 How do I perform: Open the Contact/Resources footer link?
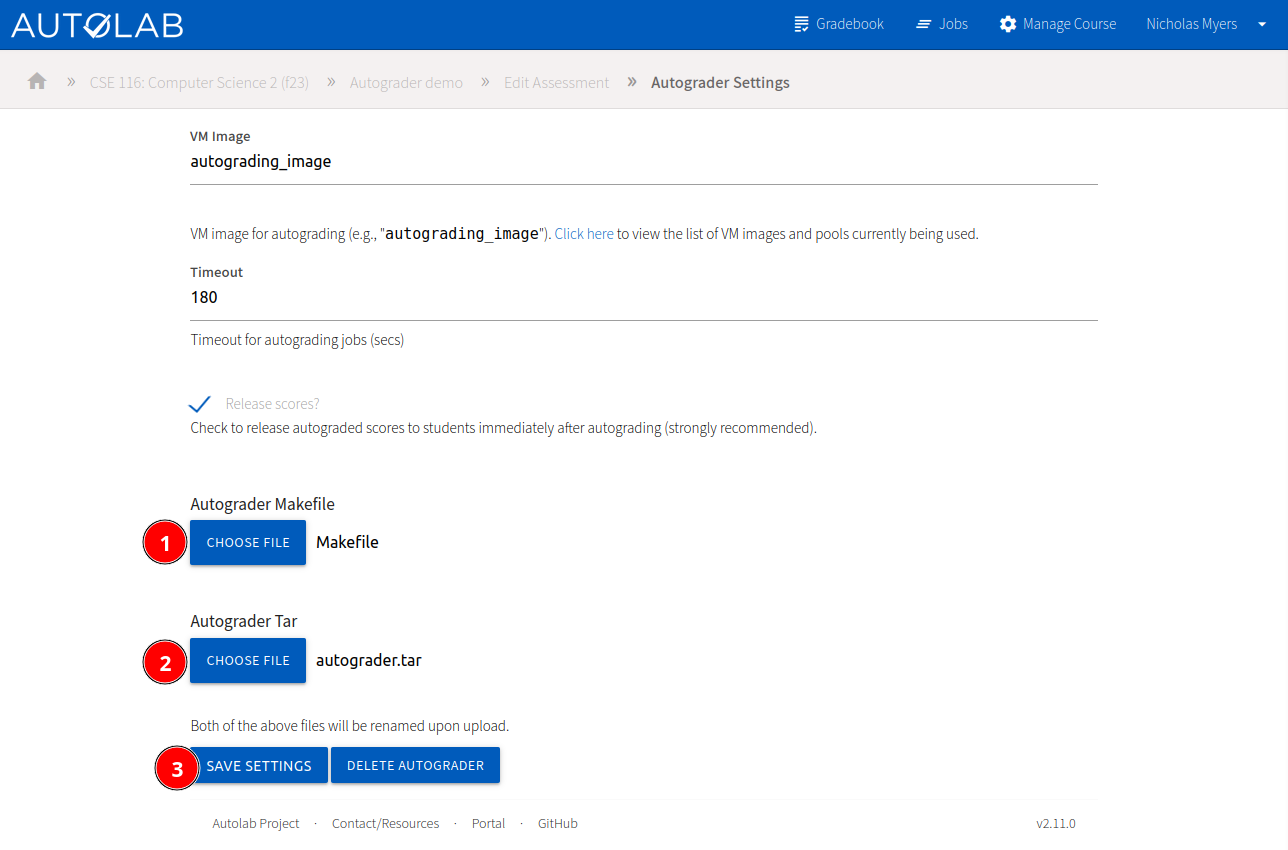pyautogui.click(x=385, y=824)
